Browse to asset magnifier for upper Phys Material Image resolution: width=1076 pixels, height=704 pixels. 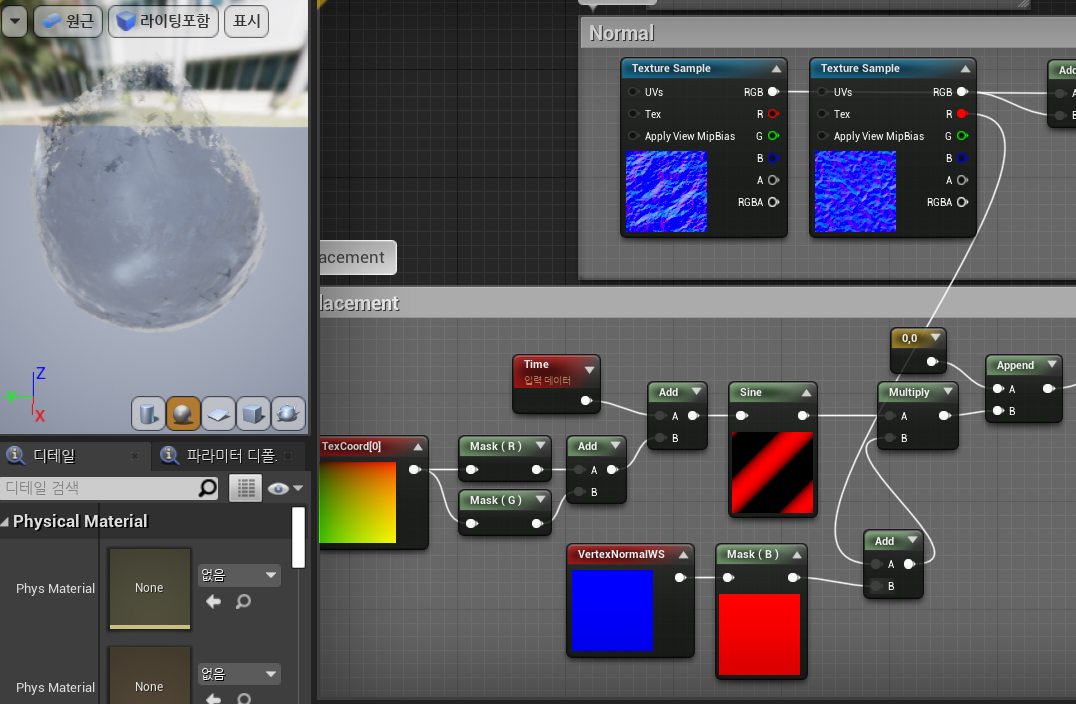[244, 602]
